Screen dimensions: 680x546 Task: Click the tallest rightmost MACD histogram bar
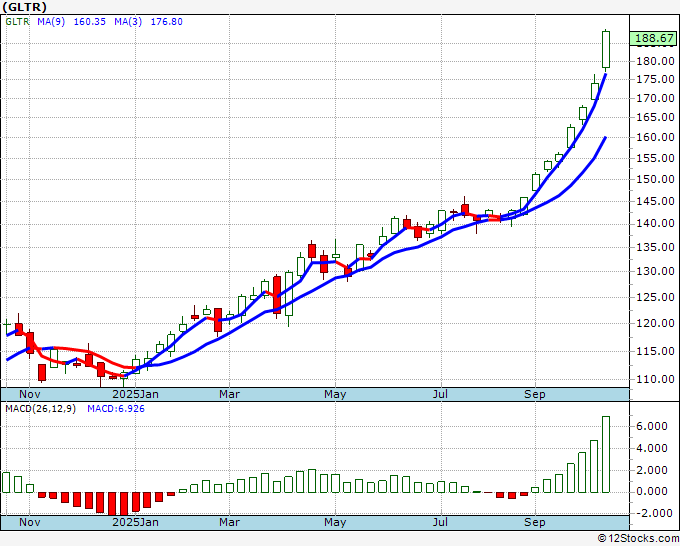click(606, 454)
